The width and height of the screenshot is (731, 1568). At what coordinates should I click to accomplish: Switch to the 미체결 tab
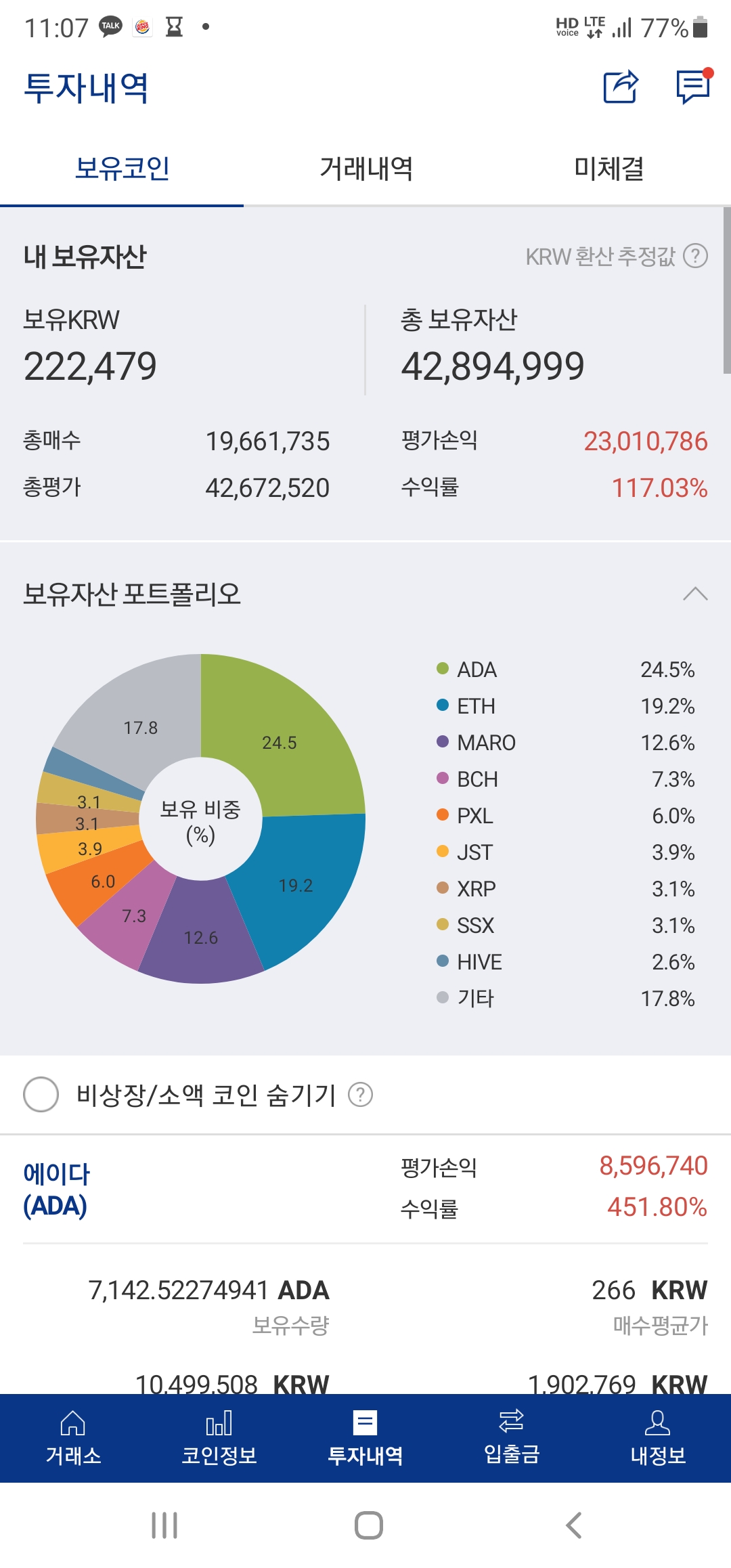pyautogui.click(x=608, y=169)
